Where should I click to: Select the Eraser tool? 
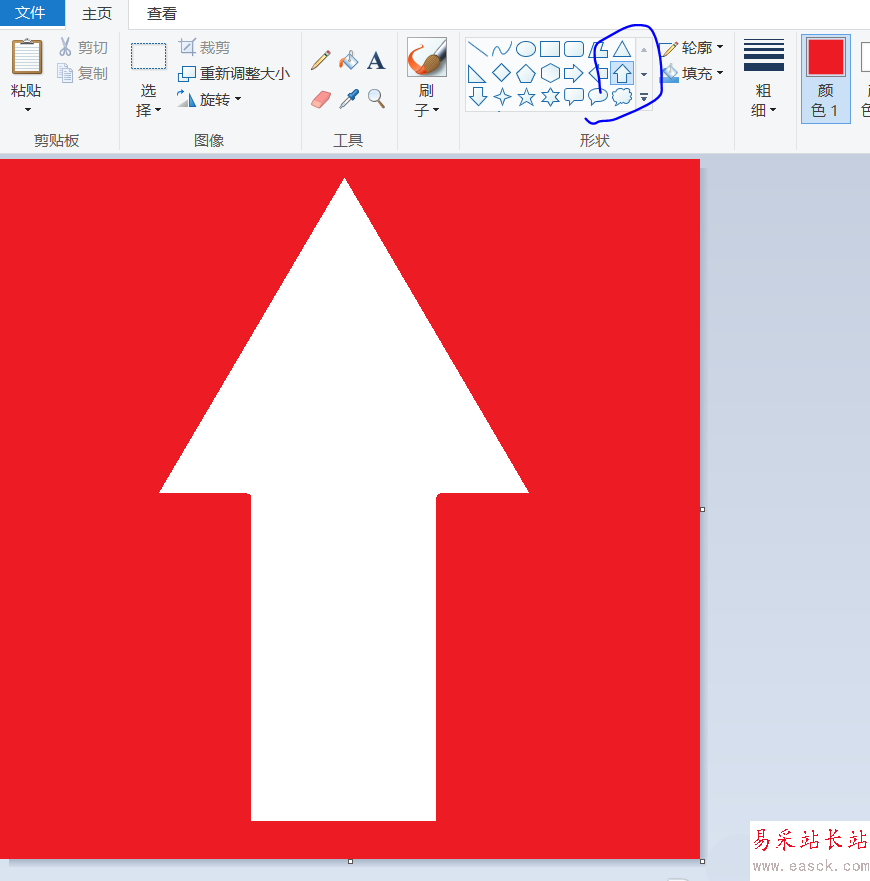click(x=321, y=99)
